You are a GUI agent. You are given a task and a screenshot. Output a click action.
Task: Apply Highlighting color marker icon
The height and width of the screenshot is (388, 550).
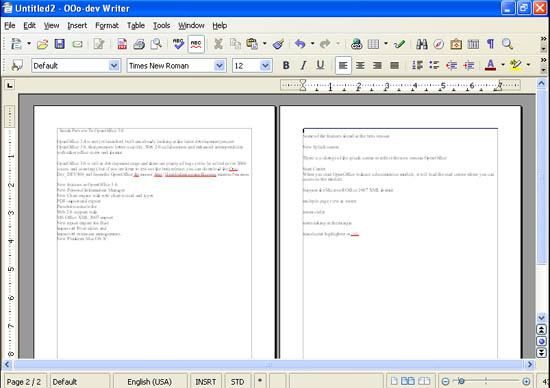pyautogui.click(x=516, y=65)
